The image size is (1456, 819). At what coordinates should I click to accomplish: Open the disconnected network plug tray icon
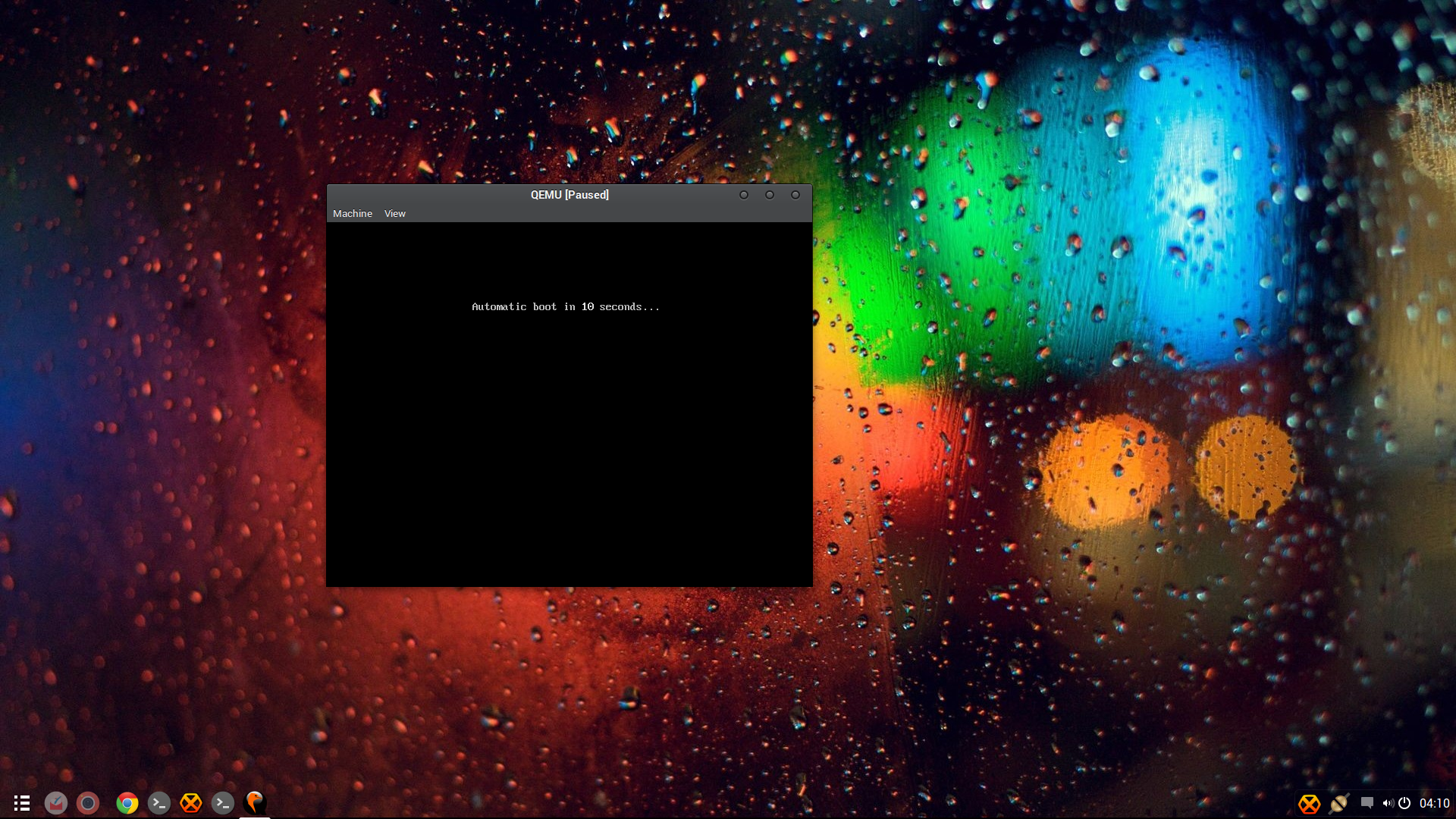click(1339, 803)
